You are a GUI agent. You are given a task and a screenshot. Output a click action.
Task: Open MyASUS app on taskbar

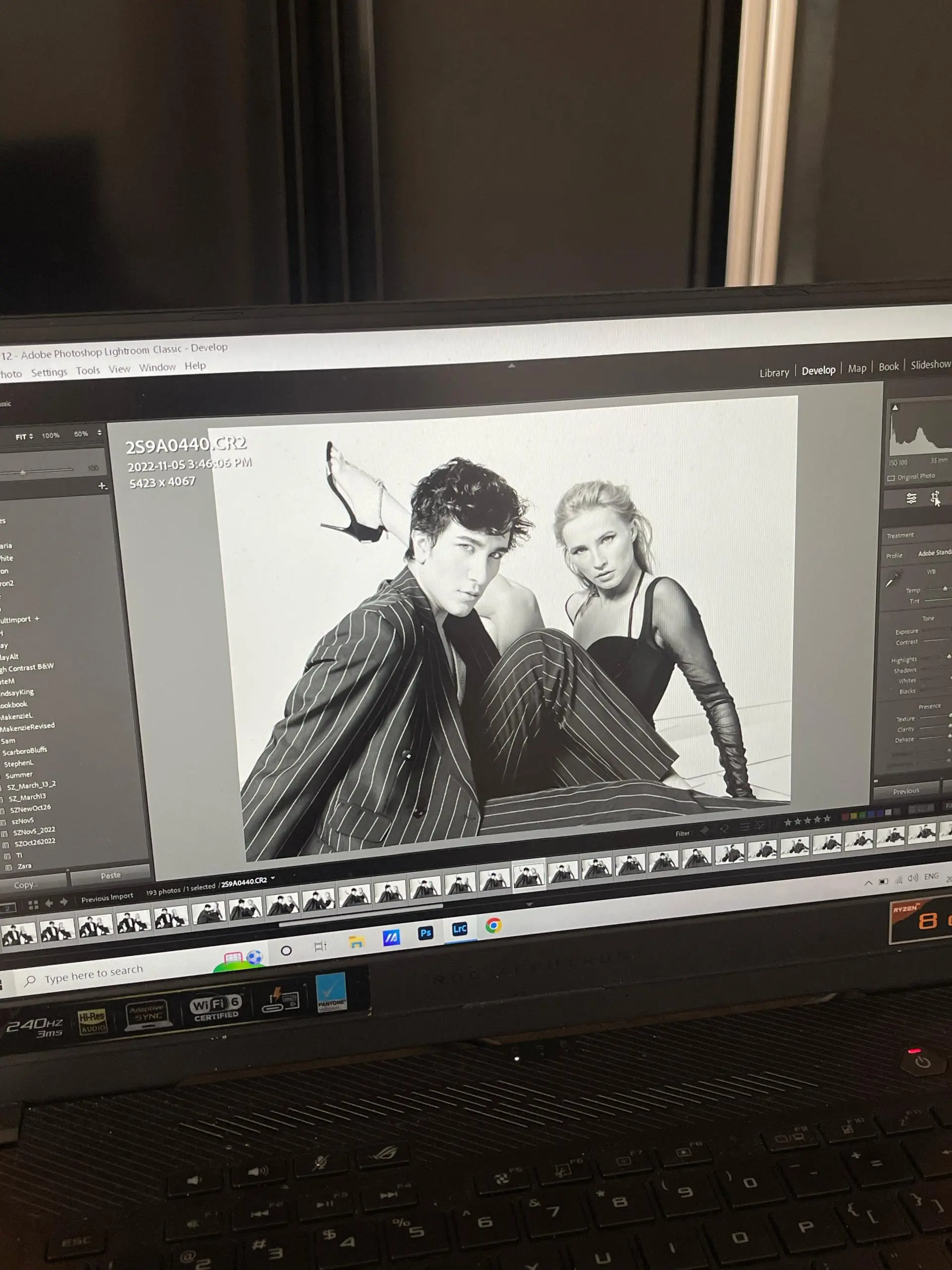click(391, 938)
